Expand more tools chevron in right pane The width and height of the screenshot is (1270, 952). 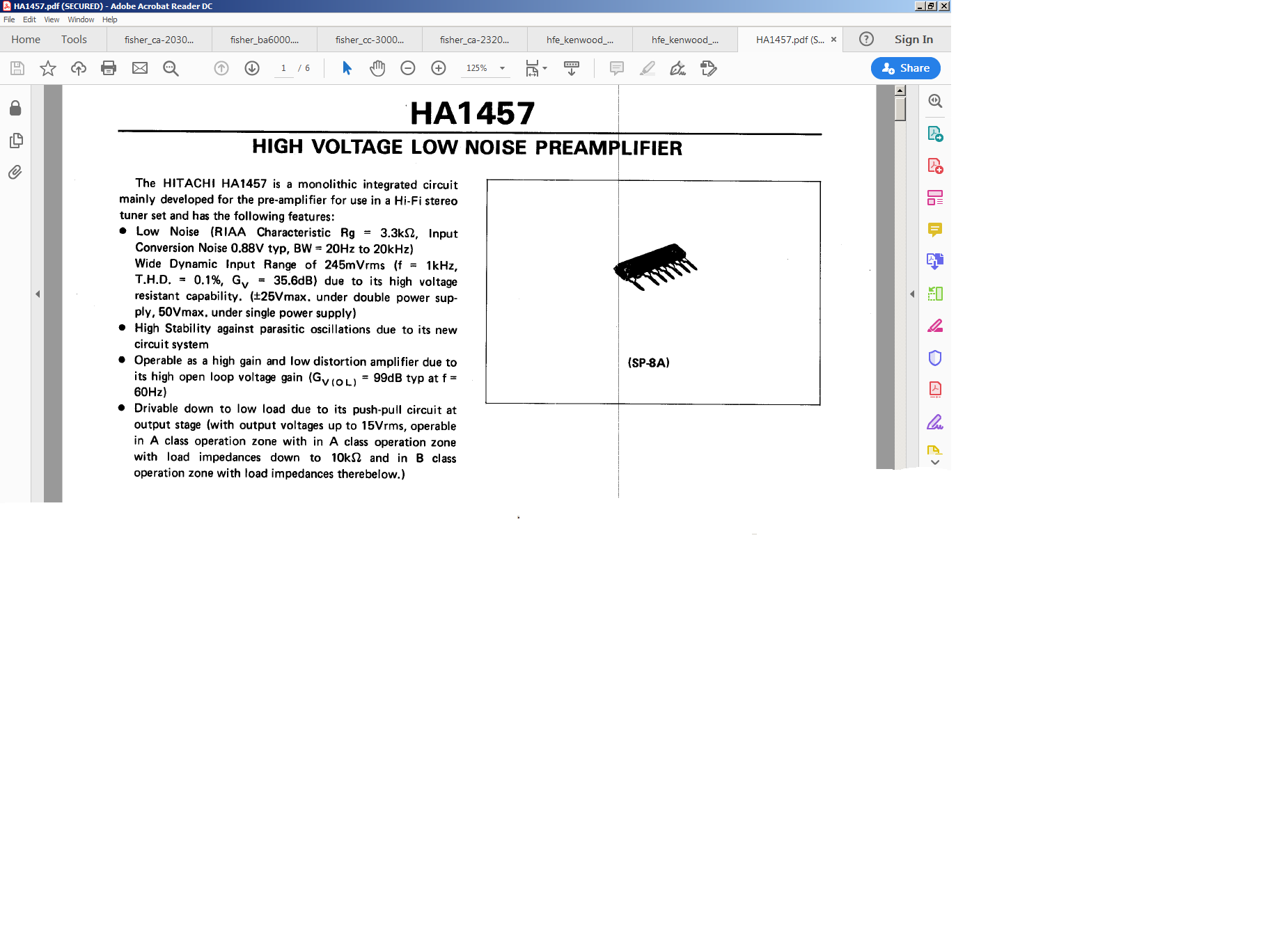935,462
